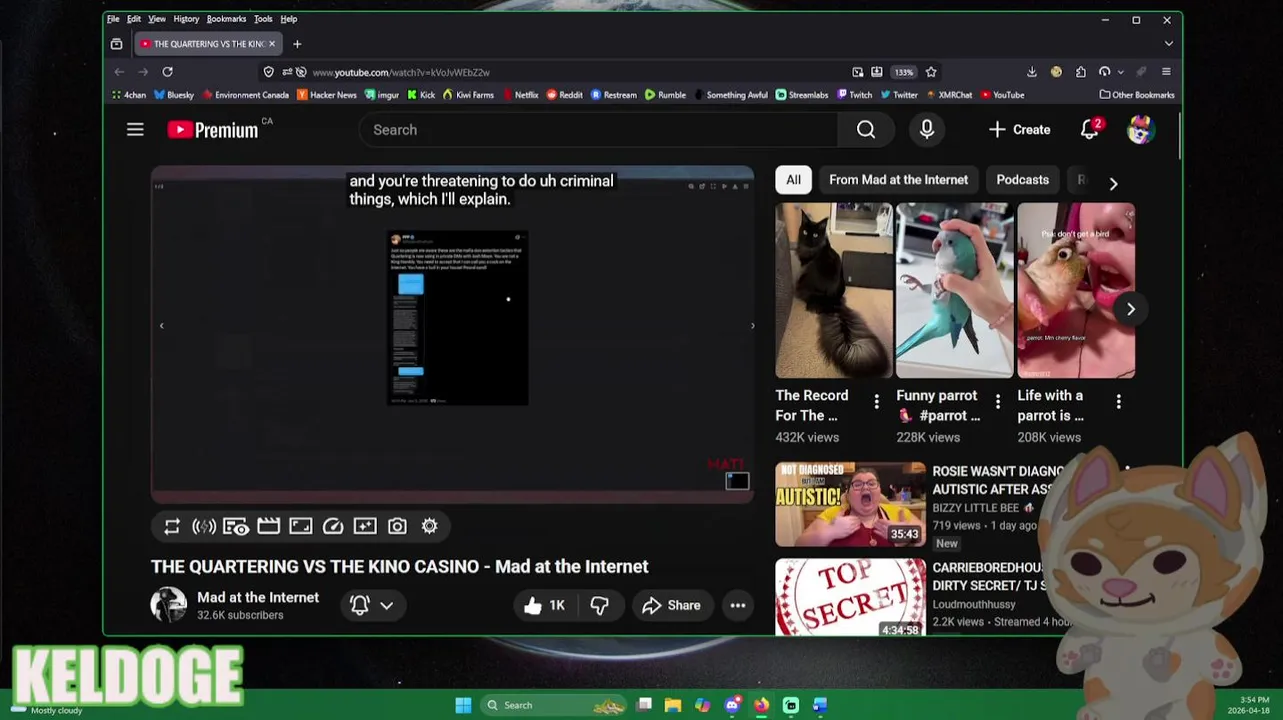The image size is (1283, 720).
Task: Select the 'All' filter chip
Action: tap(793, 180)
